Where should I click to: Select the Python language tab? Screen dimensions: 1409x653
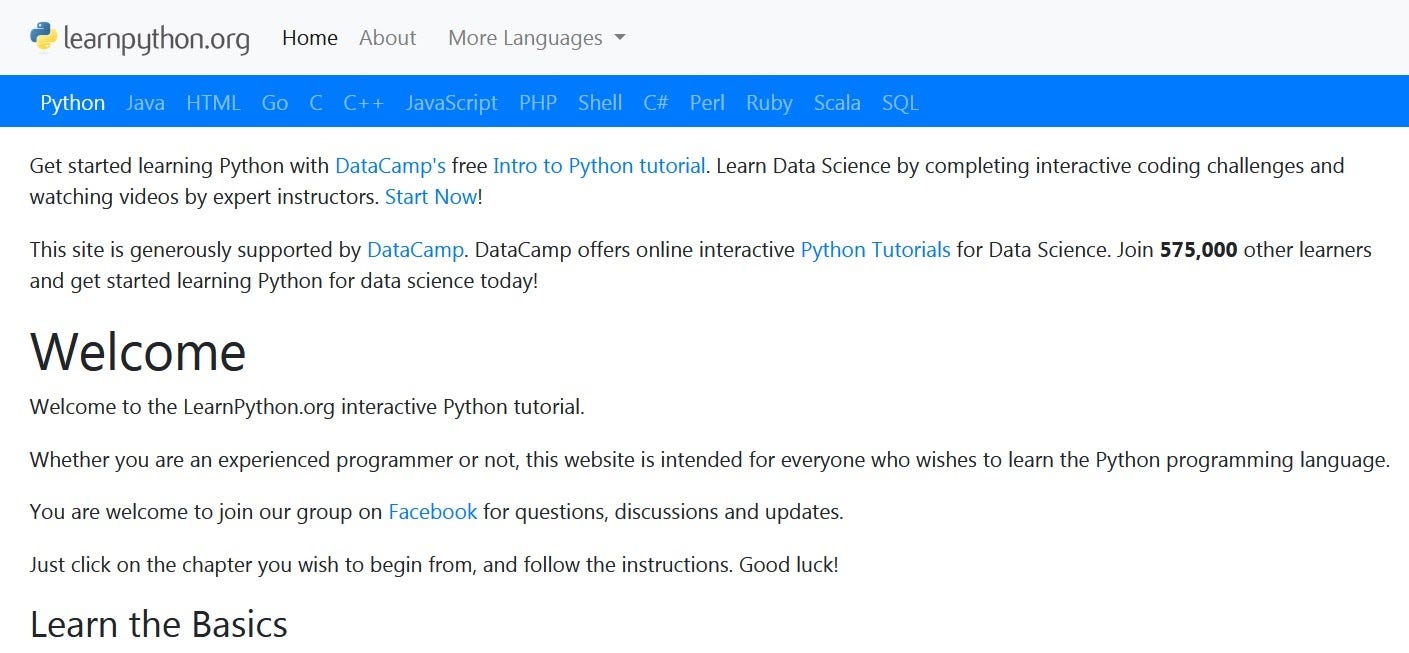tap(72, 103)
